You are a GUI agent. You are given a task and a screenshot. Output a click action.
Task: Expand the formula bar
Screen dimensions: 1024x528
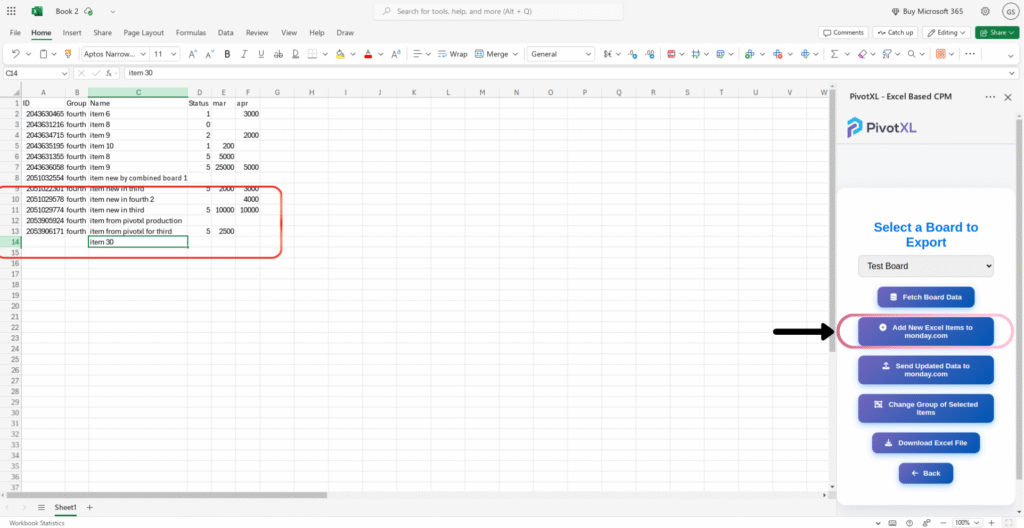(1012, 73)
